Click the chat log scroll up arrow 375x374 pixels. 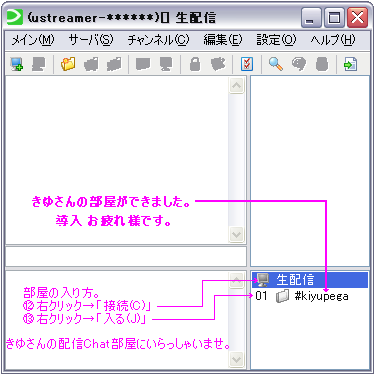[x=237, y=86]
